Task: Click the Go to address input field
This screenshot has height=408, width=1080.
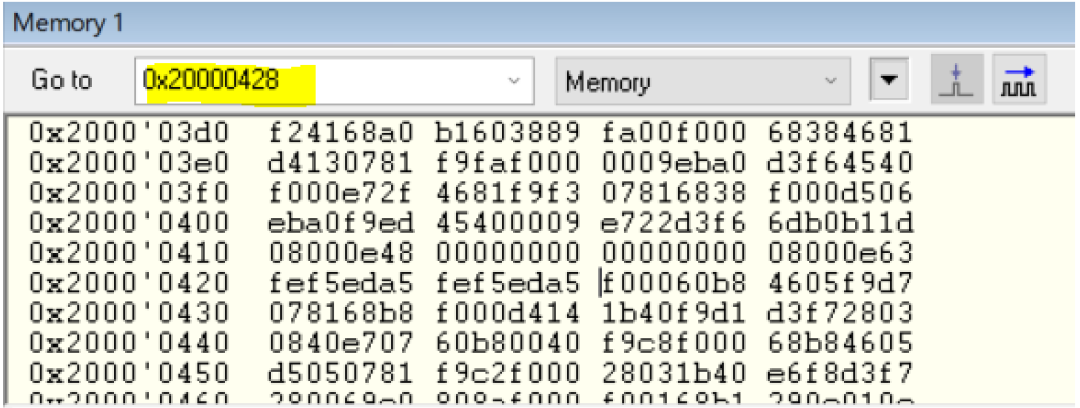Action: (335, 82)
